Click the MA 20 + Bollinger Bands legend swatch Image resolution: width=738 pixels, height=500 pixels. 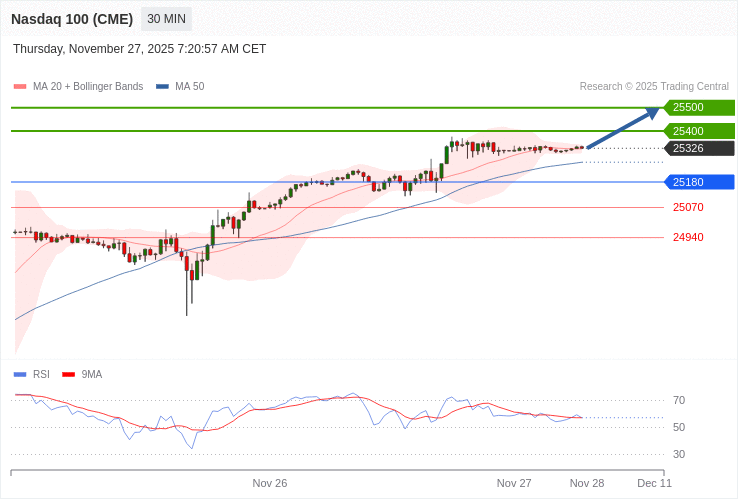pyautogui.click(x=20, y=87)
